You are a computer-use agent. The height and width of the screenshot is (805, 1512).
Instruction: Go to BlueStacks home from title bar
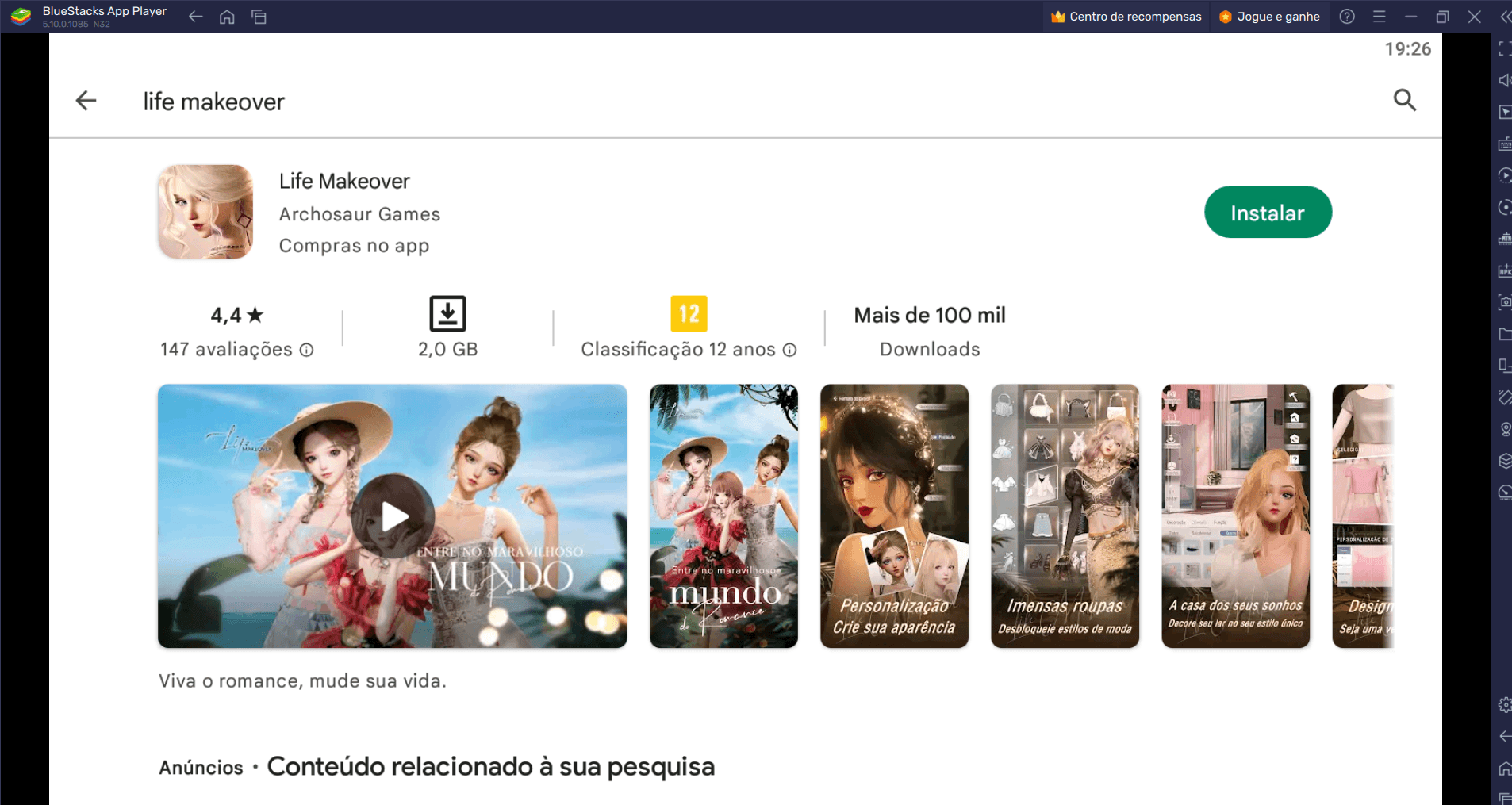click(x=227, y=17)
